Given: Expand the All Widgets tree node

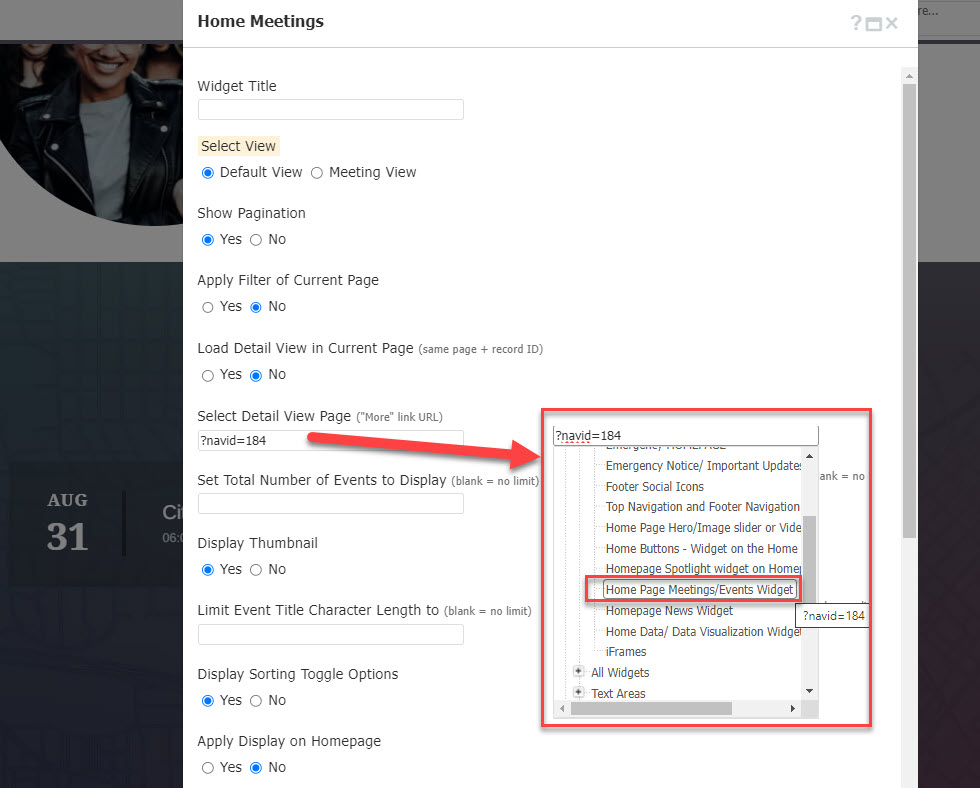Looking at the screenshot, I should [x=578, y=672].
